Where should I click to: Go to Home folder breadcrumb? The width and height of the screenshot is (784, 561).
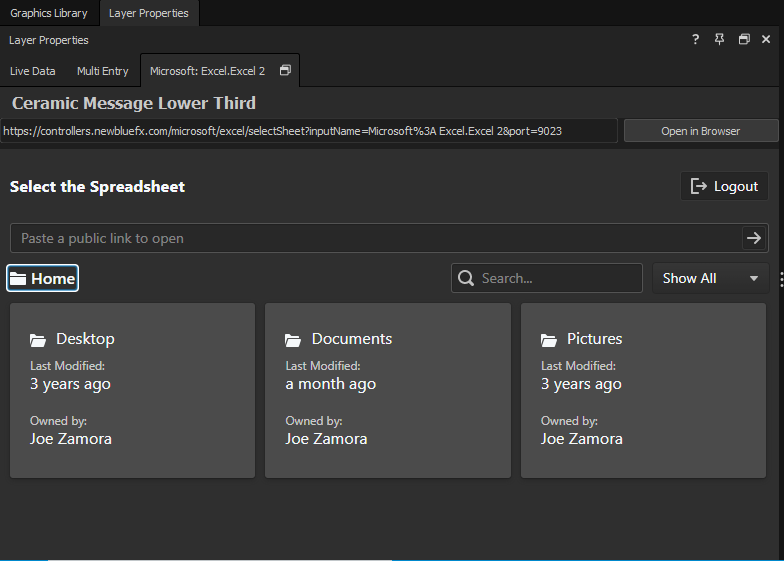[x=42, y=278]
